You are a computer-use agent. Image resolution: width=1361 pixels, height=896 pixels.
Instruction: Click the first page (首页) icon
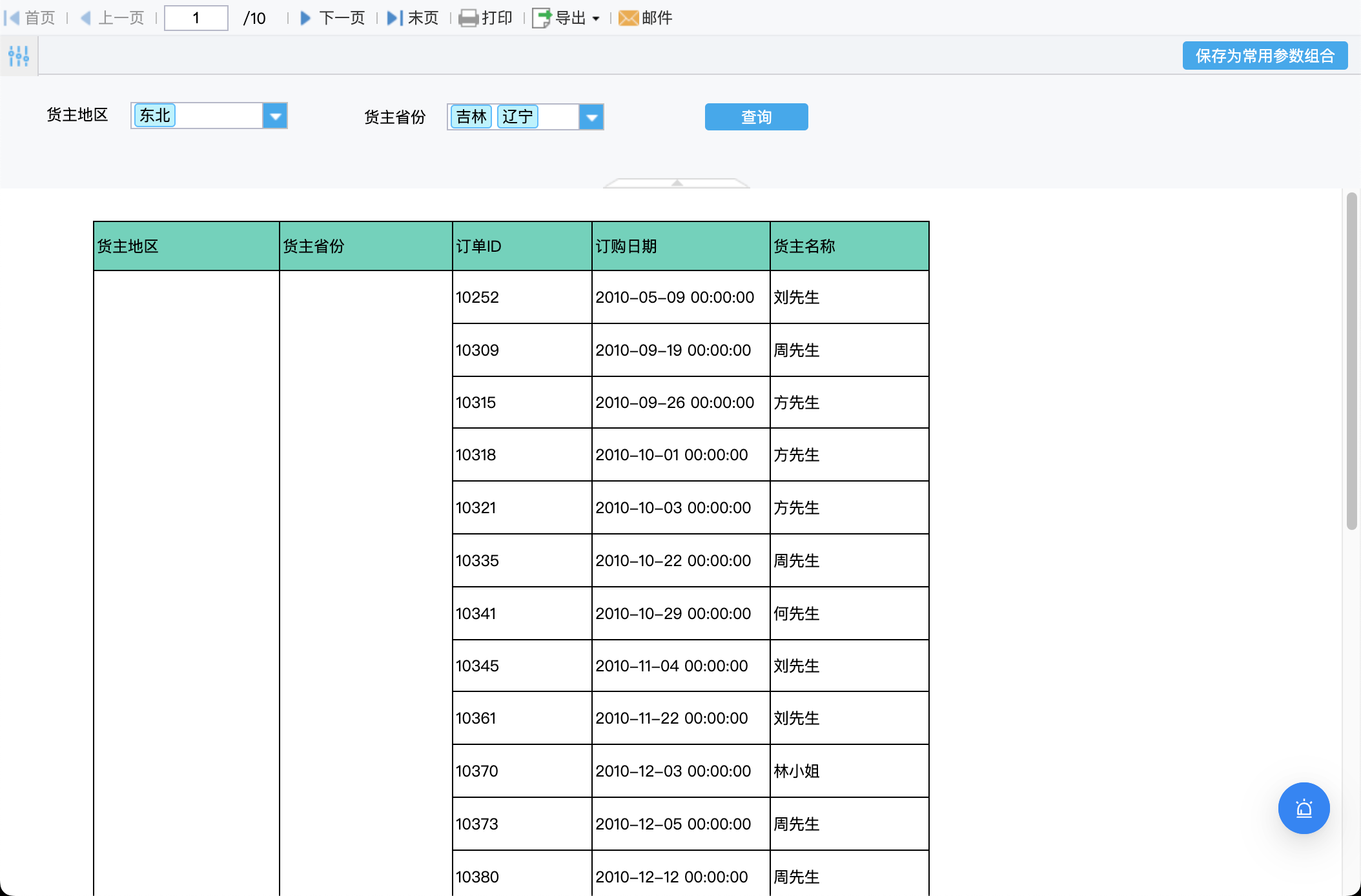point(12,18)
